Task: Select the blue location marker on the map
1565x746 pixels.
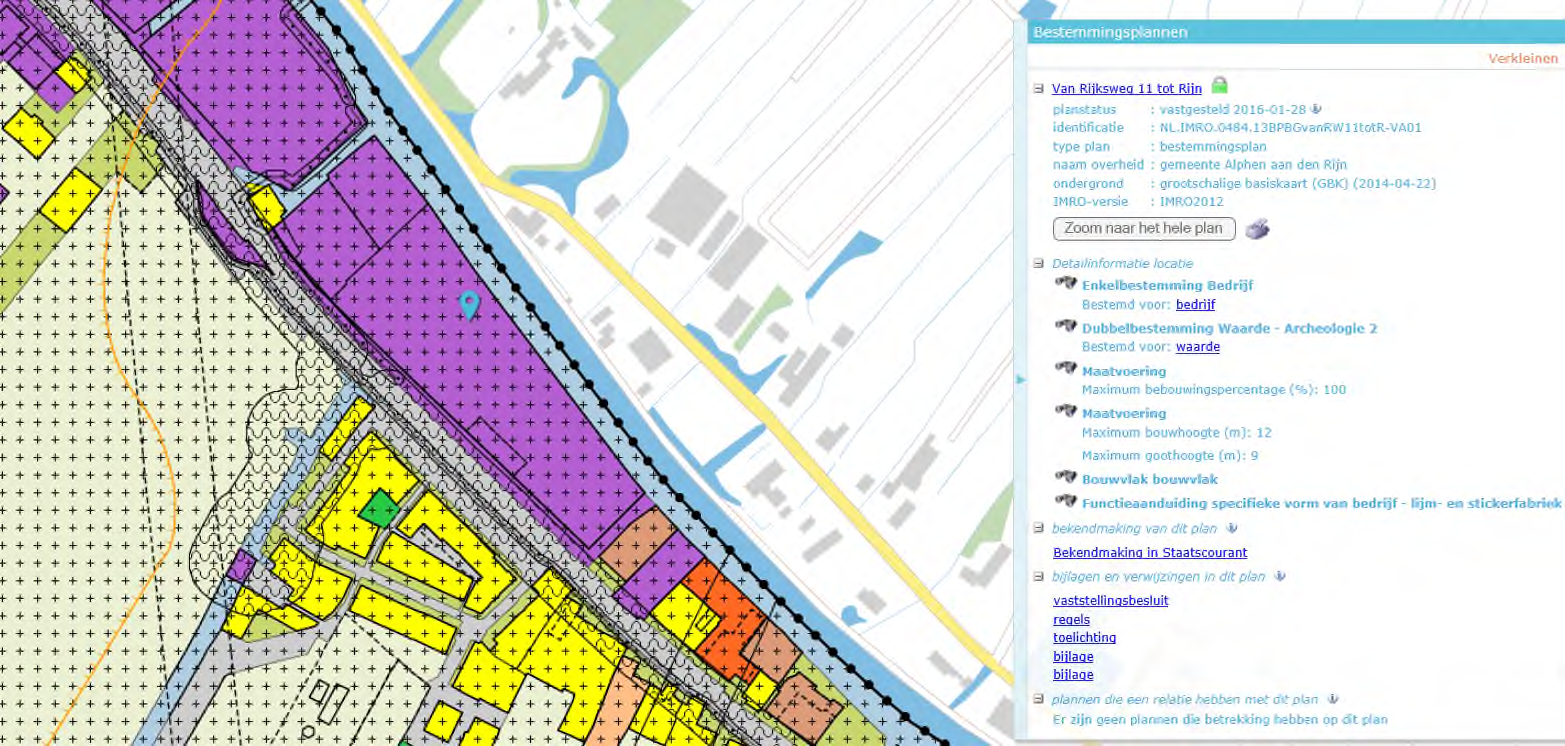Action: pos(470,304)
